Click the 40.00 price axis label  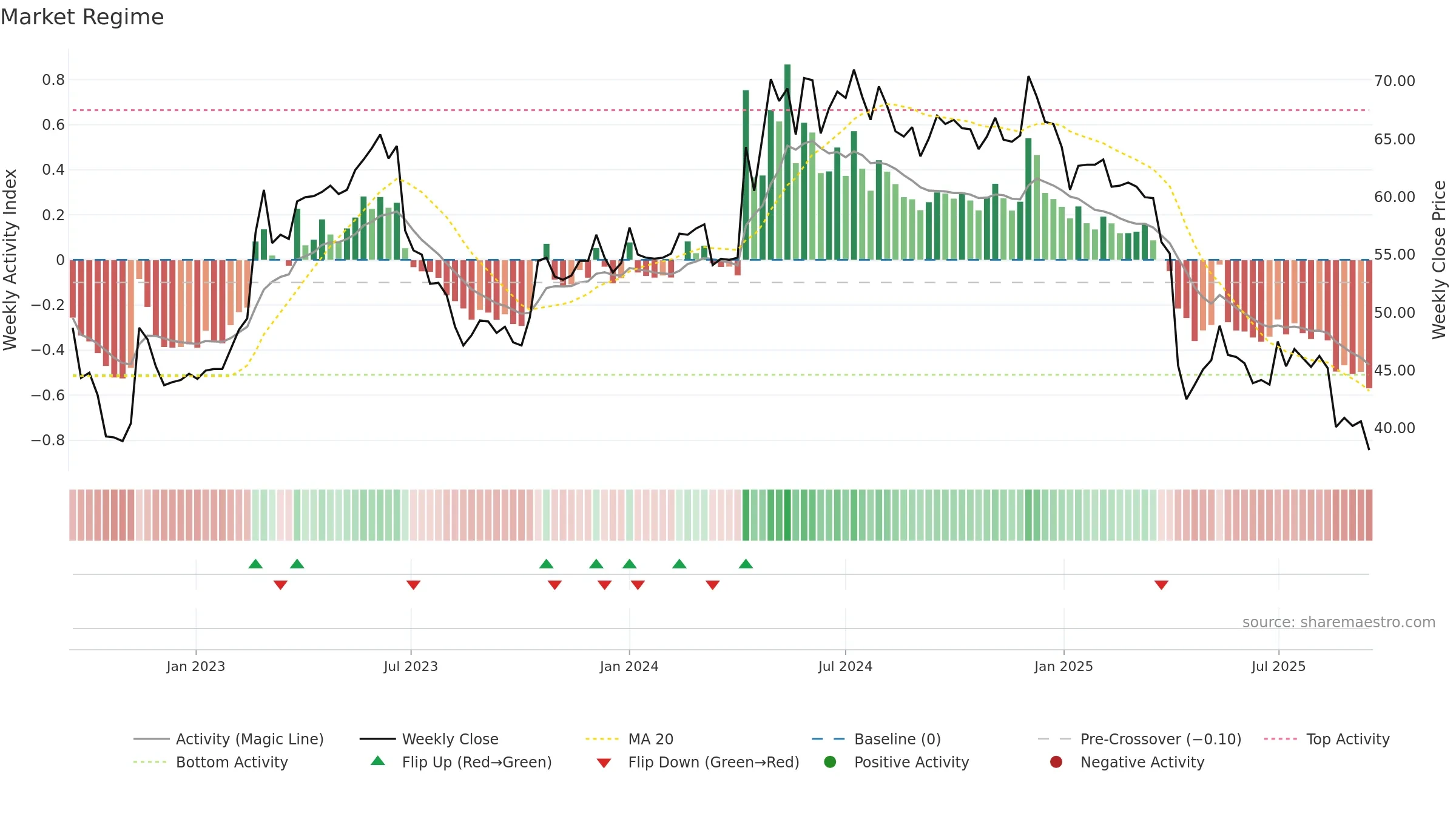(x=1395, y=428)
